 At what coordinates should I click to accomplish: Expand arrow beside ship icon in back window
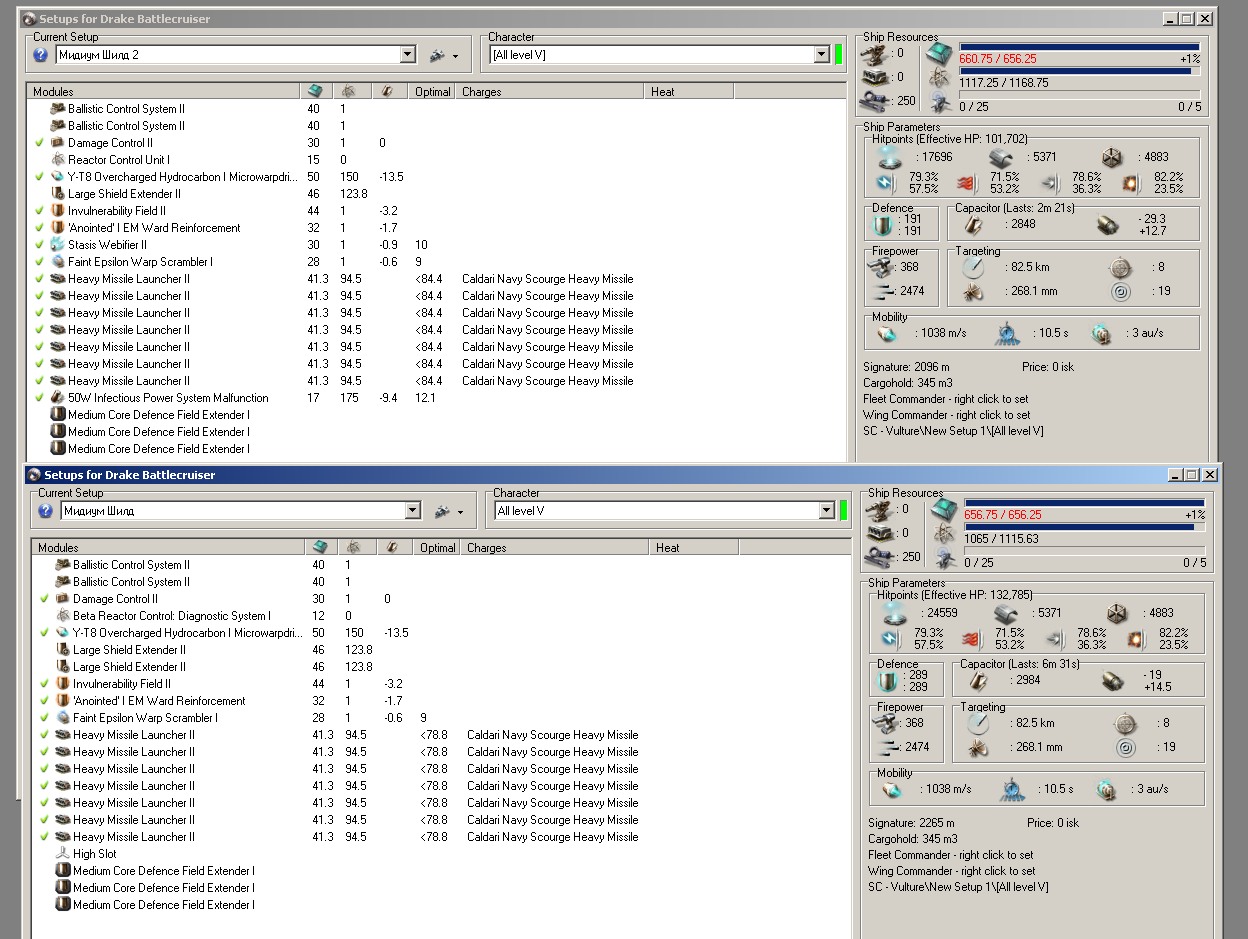pos(455,56)
